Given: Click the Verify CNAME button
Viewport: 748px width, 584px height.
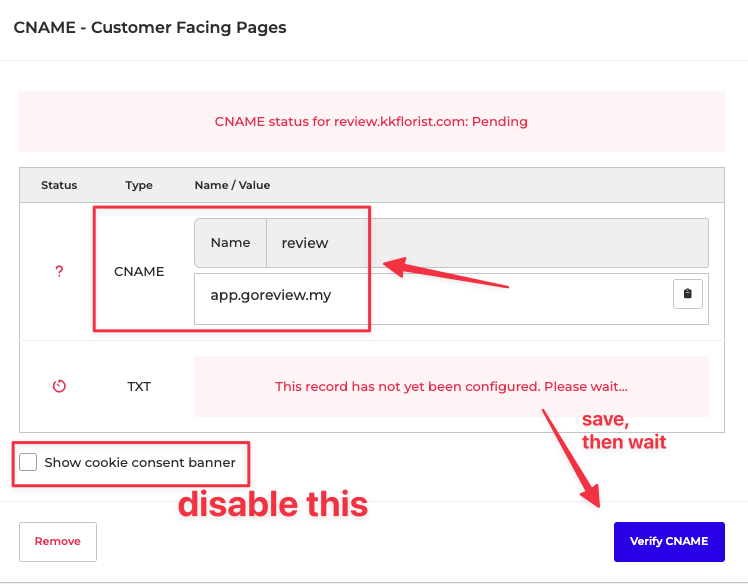Looking at the screenshot, I should click(x=668, y=541).
